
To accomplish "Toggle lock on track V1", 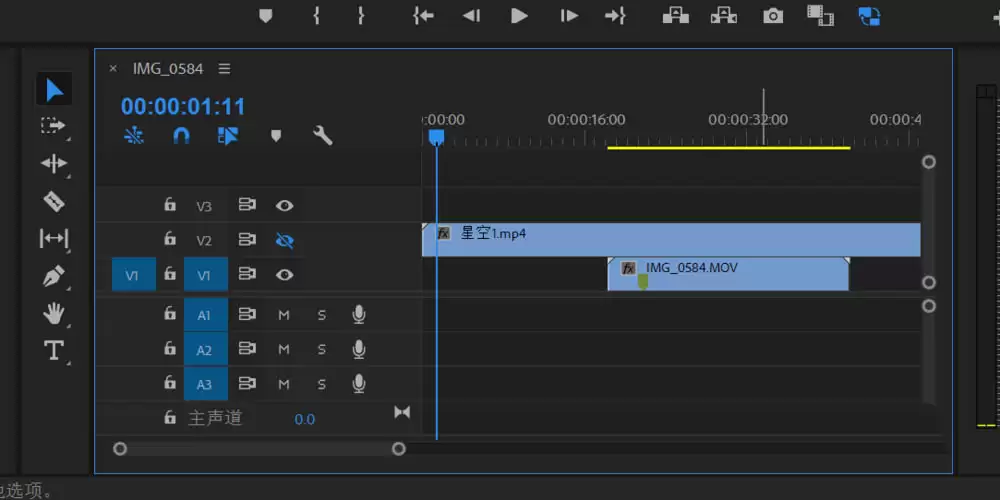I will 170,274.
